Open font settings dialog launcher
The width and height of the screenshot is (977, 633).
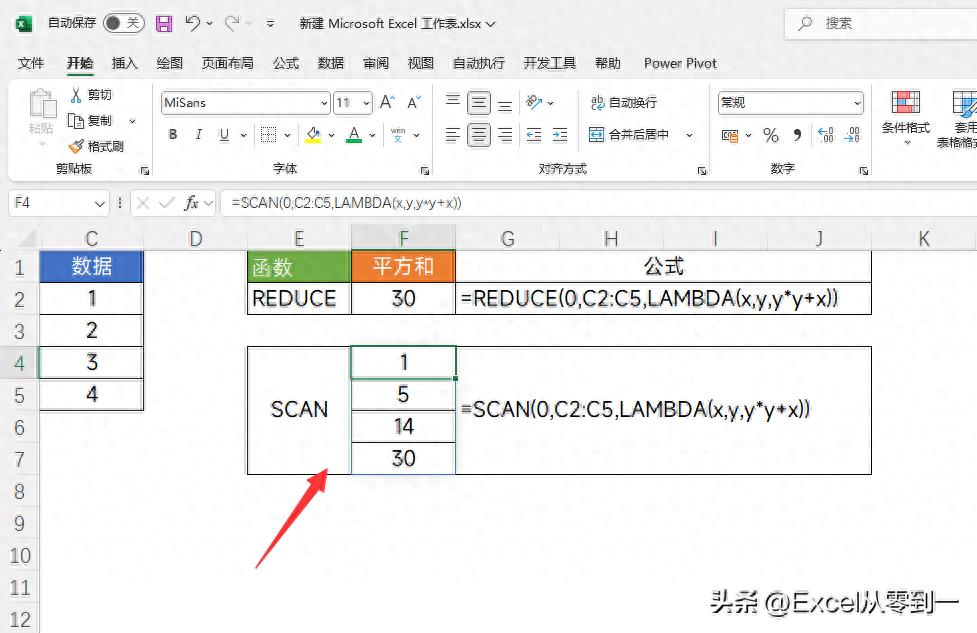[424, 170]
